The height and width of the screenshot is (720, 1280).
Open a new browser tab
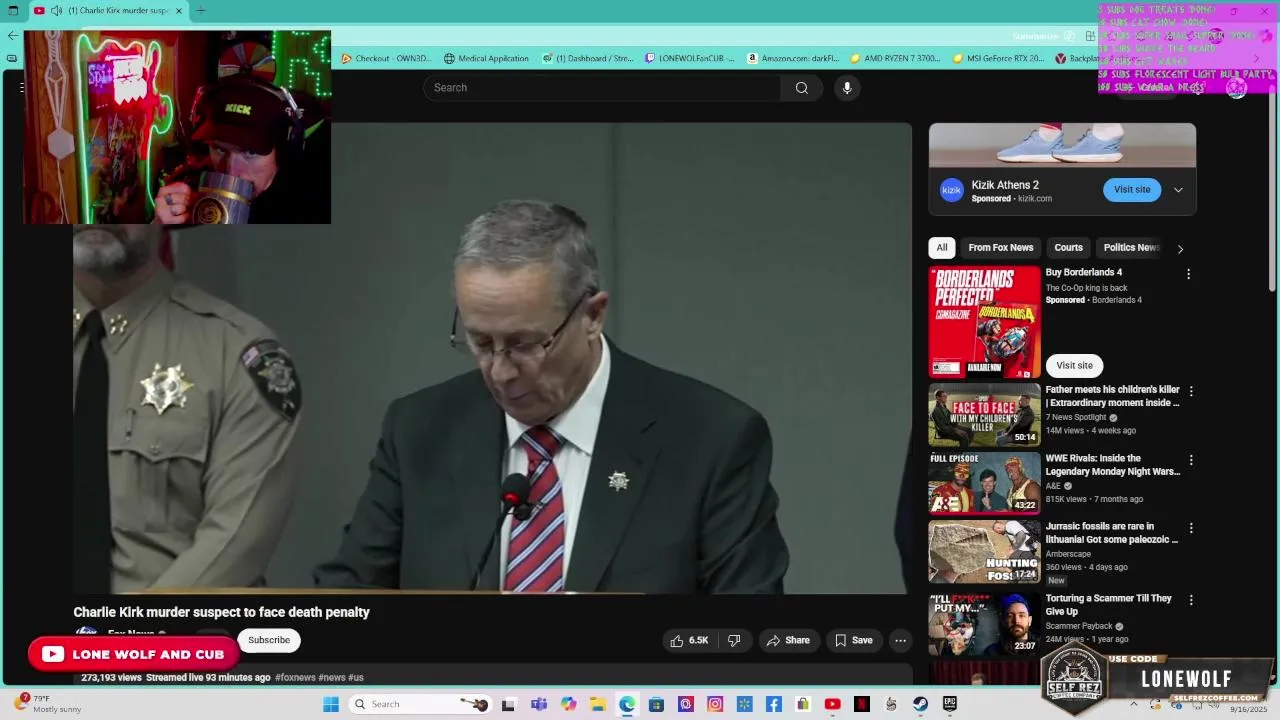pos(201,11)
